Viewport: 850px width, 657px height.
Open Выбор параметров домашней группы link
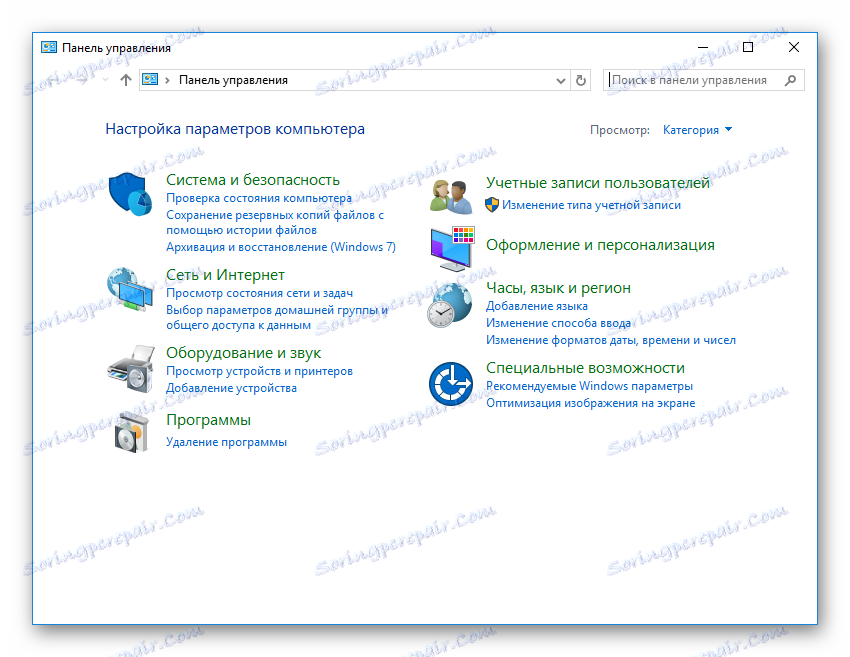click(x=276, y=318)
